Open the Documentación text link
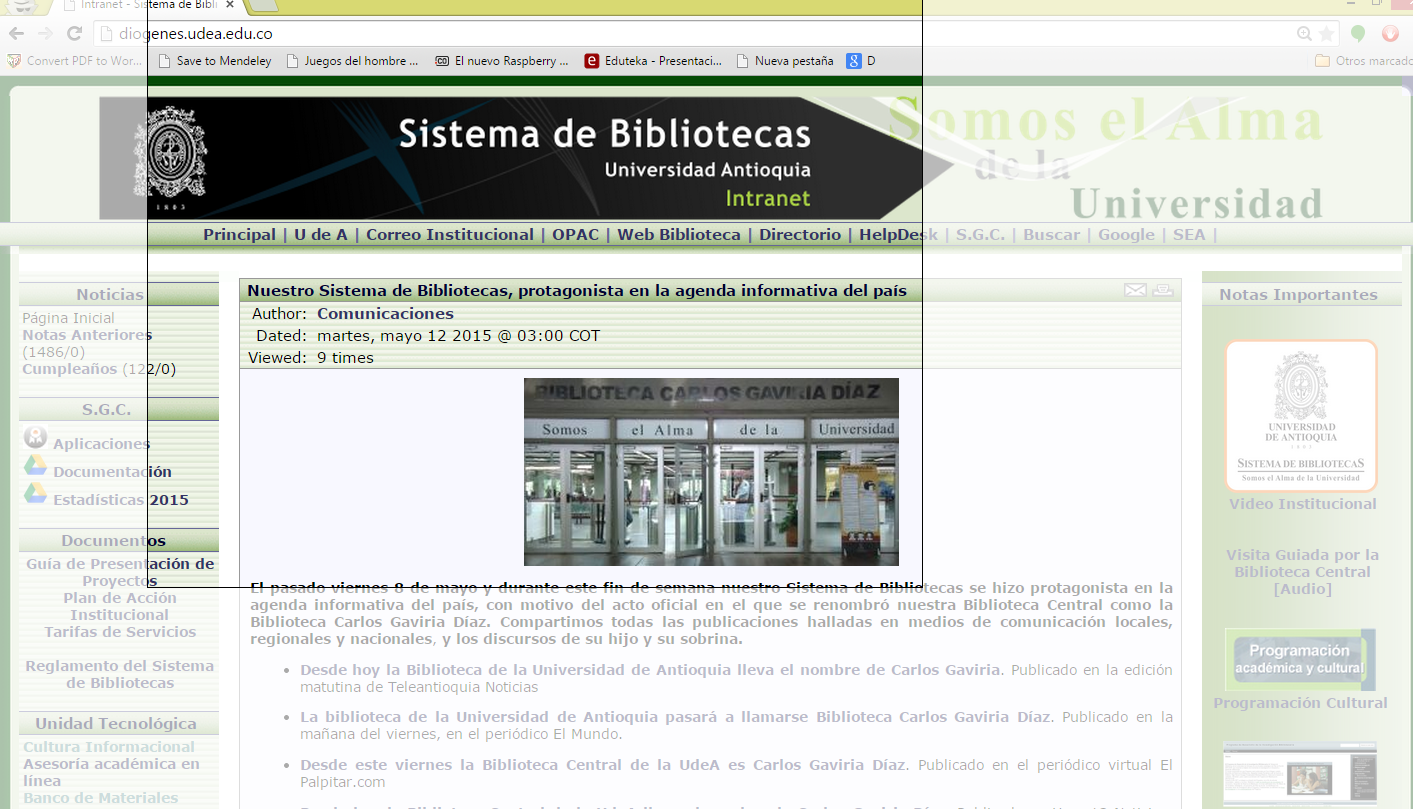The width and height of the screenshot is (1413, 809). 113,472
